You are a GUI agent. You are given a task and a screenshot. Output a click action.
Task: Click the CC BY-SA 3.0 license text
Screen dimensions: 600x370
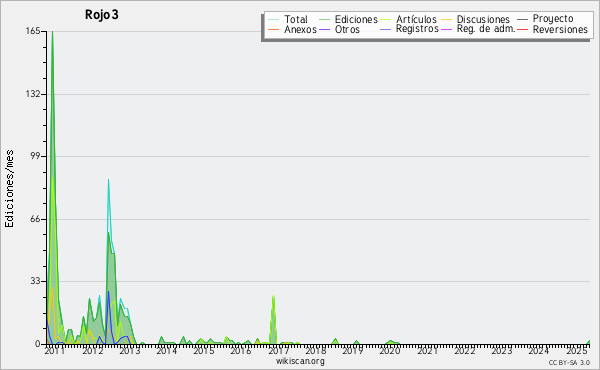pyautogui.click(x=569, y=362)
